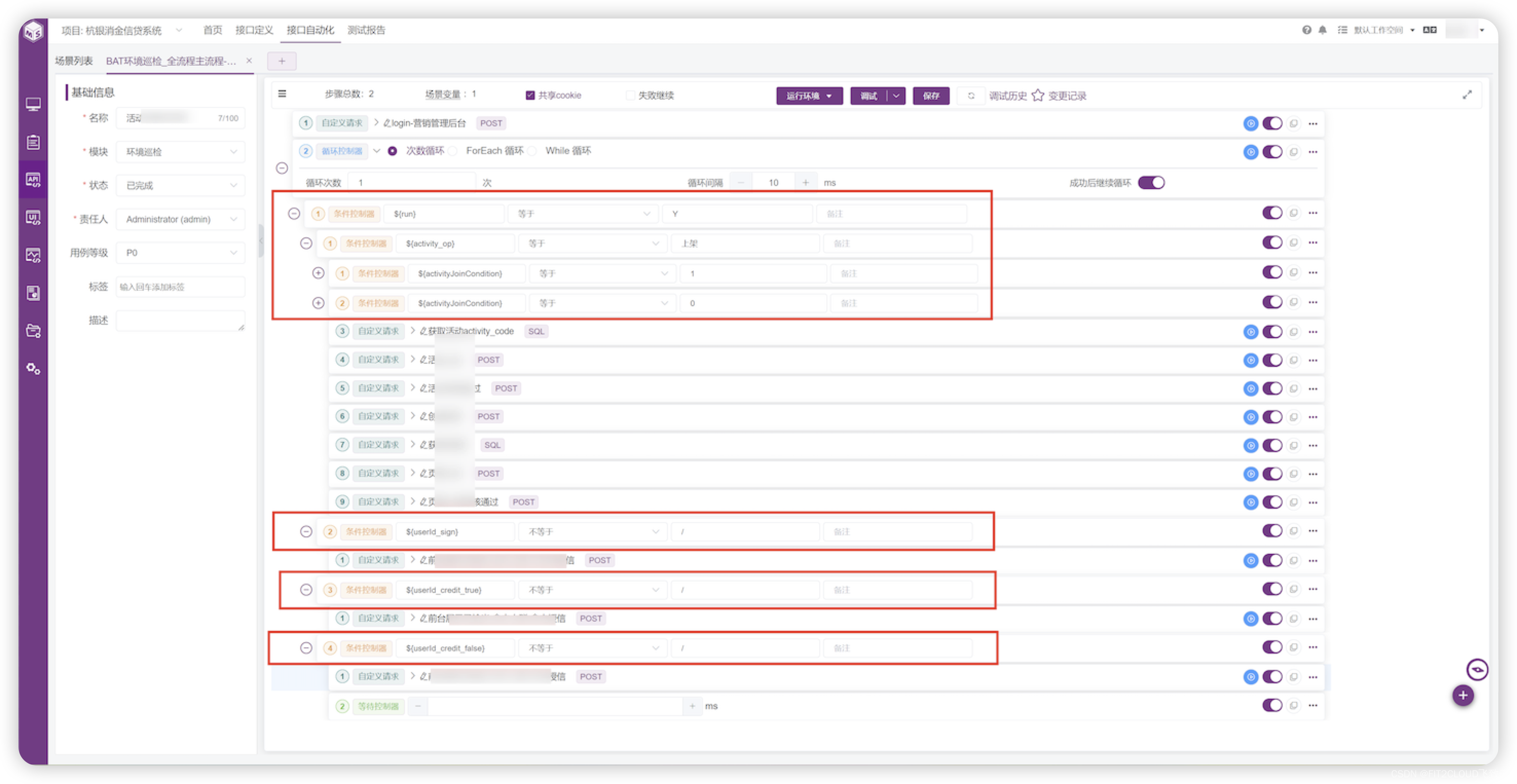The height and width of the screenshot is (784, 1517).
Task: Open the 模块 dropdown showing 环境巡检
Action: point(180,152)
